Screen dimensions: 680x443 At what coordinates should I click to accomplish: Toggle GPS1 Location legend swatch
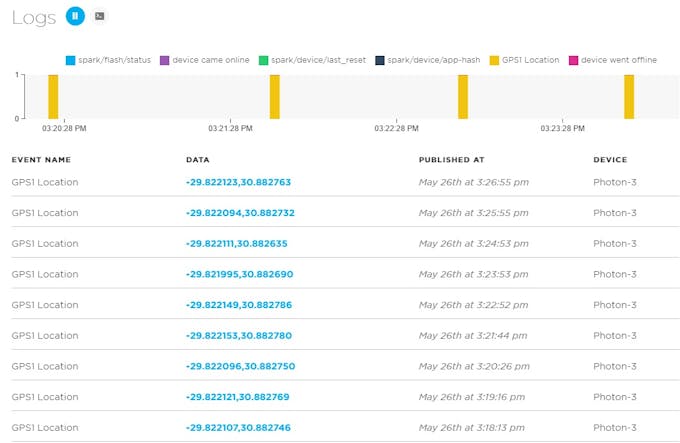tap(494, 60)
